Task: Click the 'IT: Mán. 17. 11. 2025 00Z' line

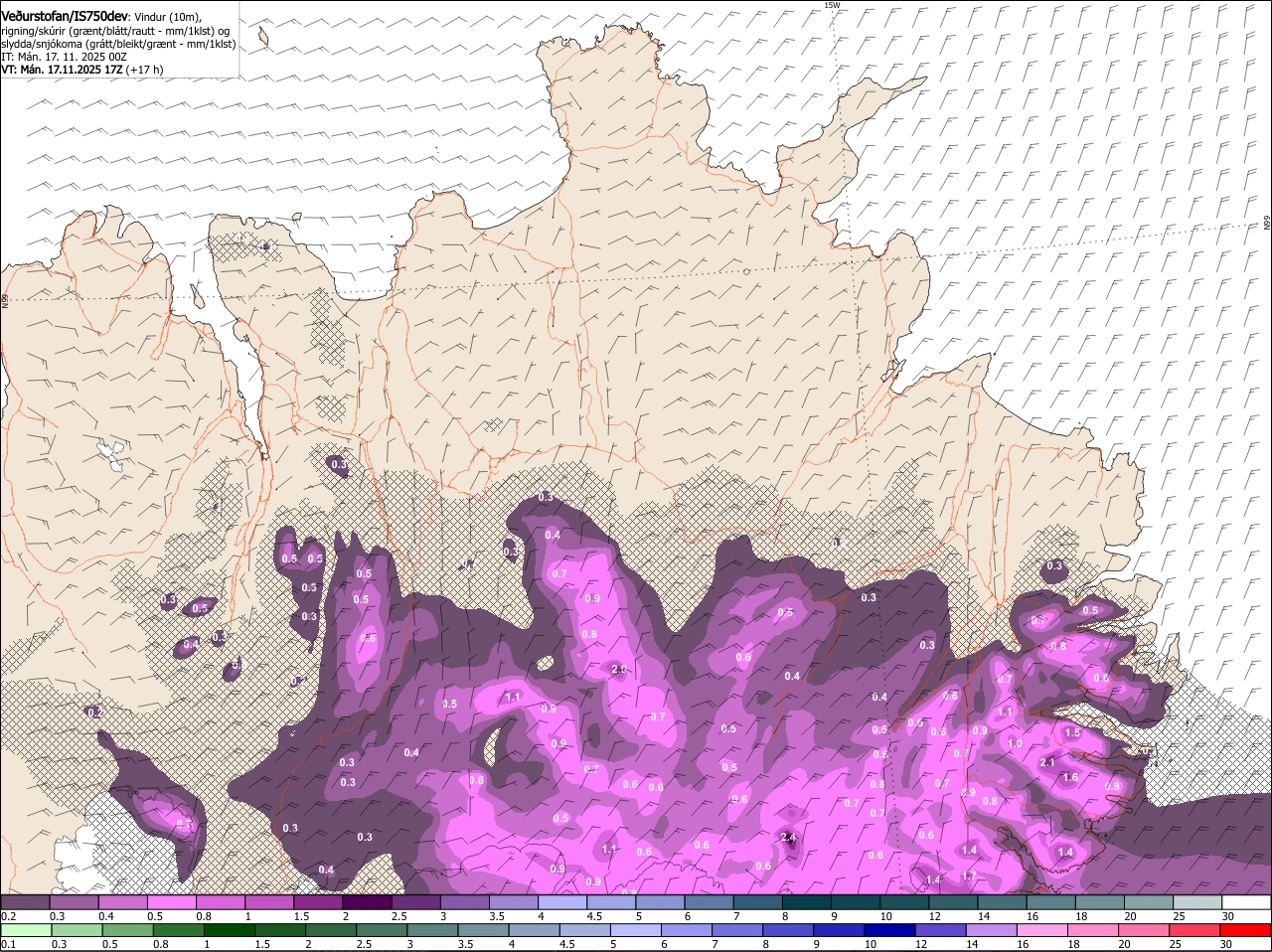Action: click(x=65, y=57)
